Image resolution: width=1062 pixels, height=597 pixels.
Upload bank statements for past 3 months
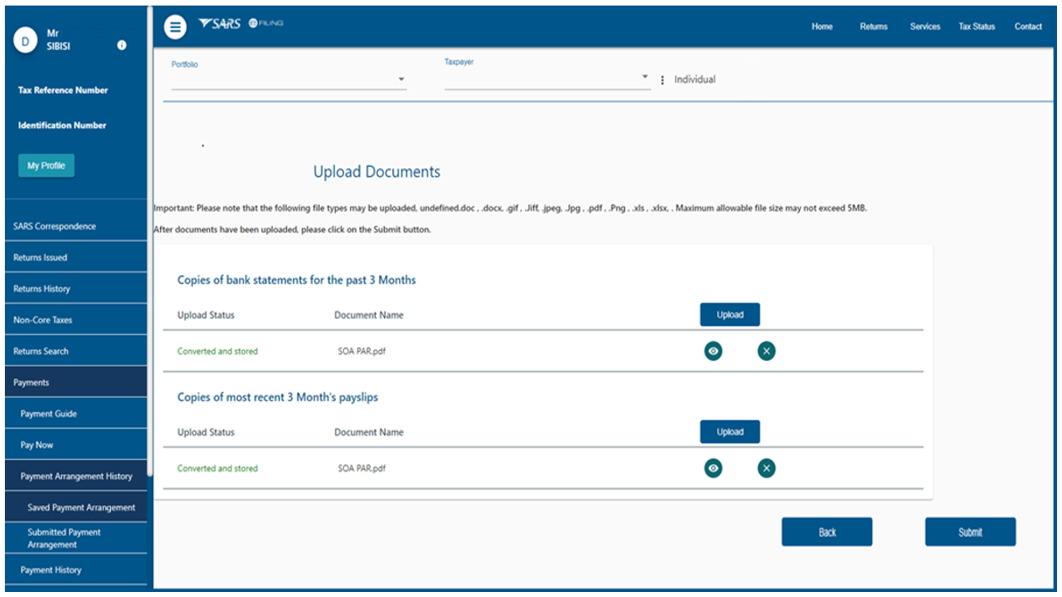pos(729,315)
